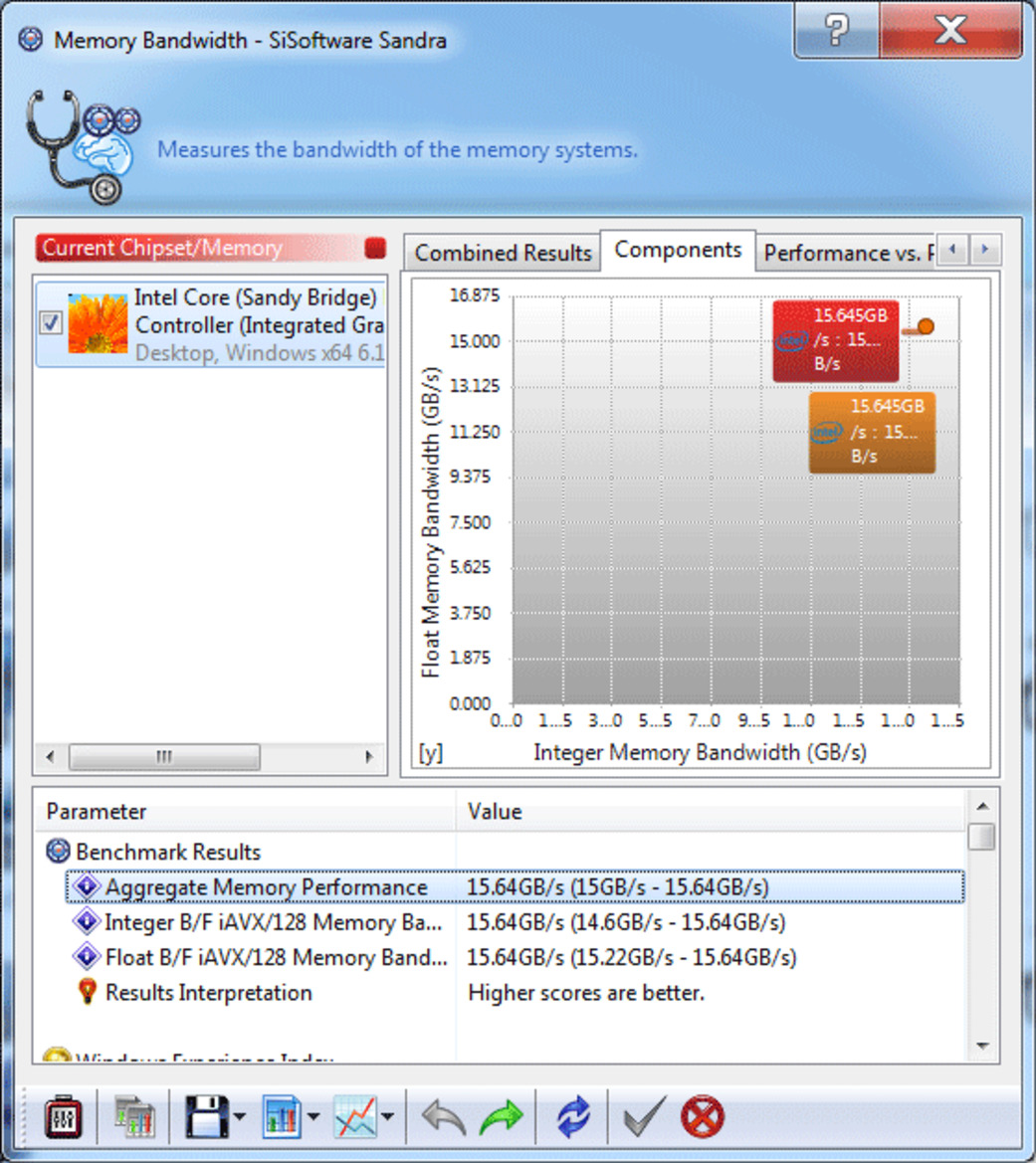Select the Aggregate Memory Performance row
Image resolution: width=1036 pixels, height=1163 pixels.
pos(516,887)
